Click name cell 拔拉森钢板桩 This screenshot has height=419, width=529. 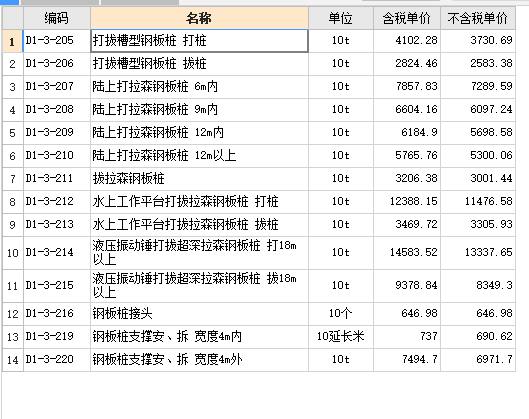coord(199,179)
